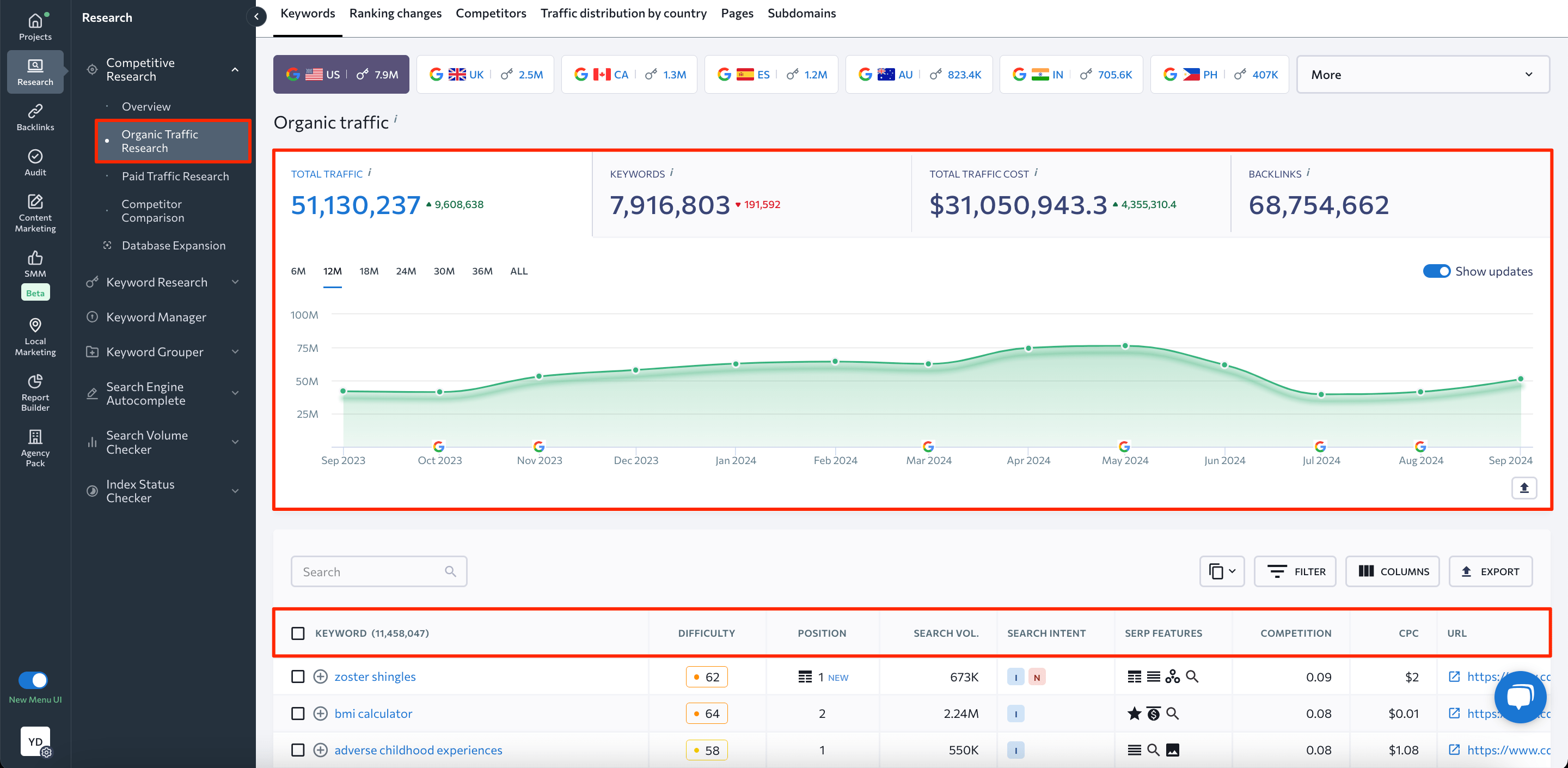Check the zoster shingles row checkbox
Viewport: 1568px width, 768px height.
[x=298, y=676]
